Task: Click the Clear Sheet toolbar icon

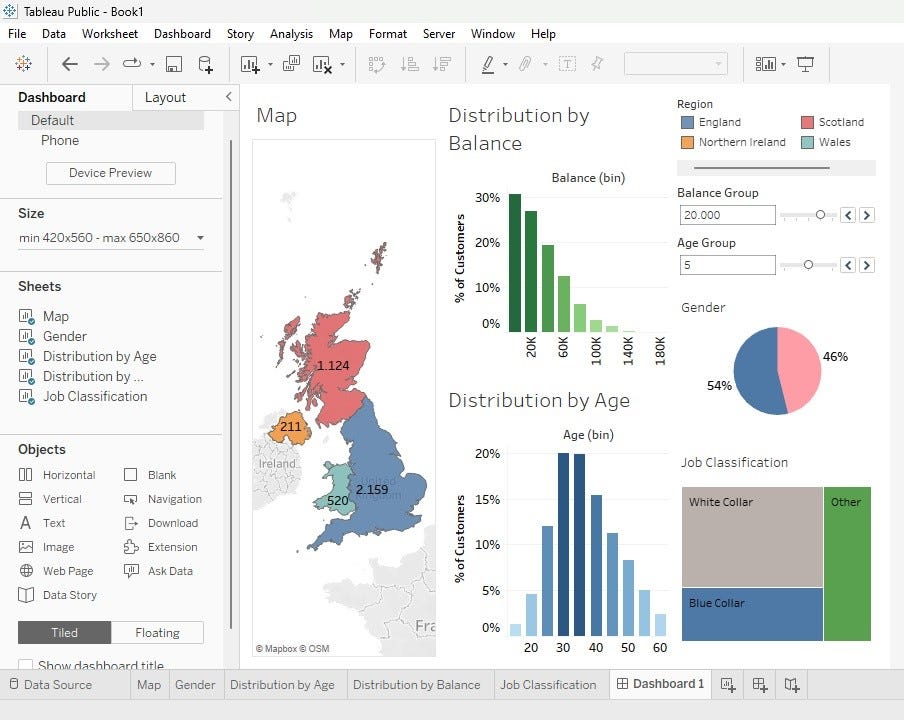Action: [320, 64]
